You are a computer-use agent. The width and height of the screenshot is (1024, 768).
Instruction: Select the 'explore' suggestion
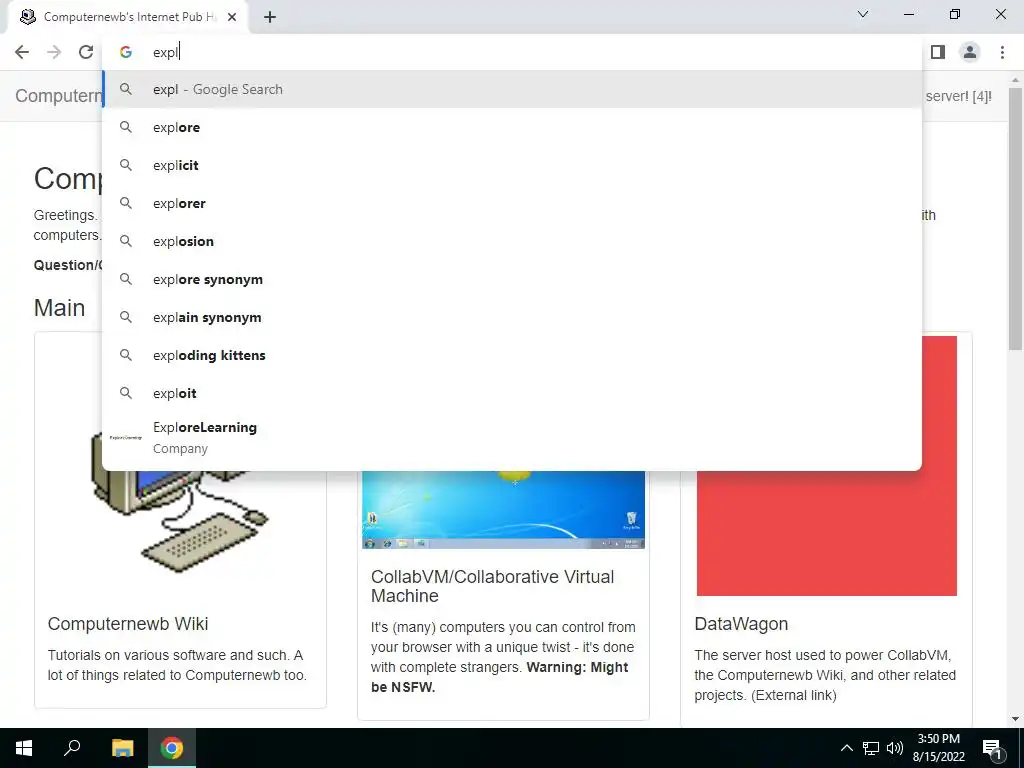[513, 127]
